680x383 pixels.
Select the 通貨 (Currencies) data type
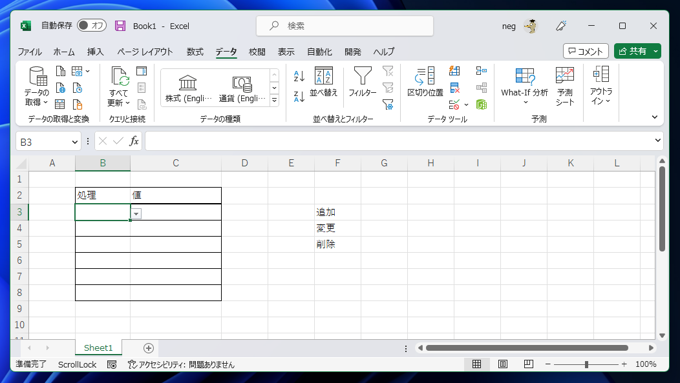pyautogui.click(x=242, y=88)
